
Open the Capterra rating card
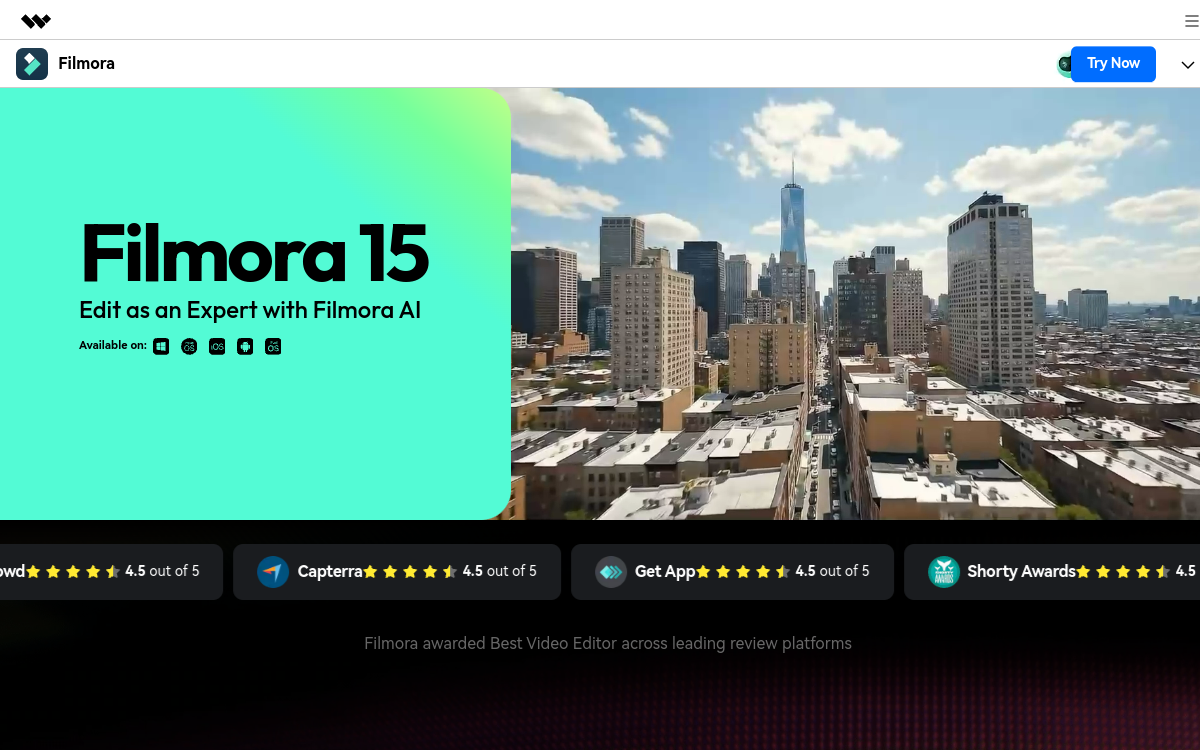tap(397, 572)
